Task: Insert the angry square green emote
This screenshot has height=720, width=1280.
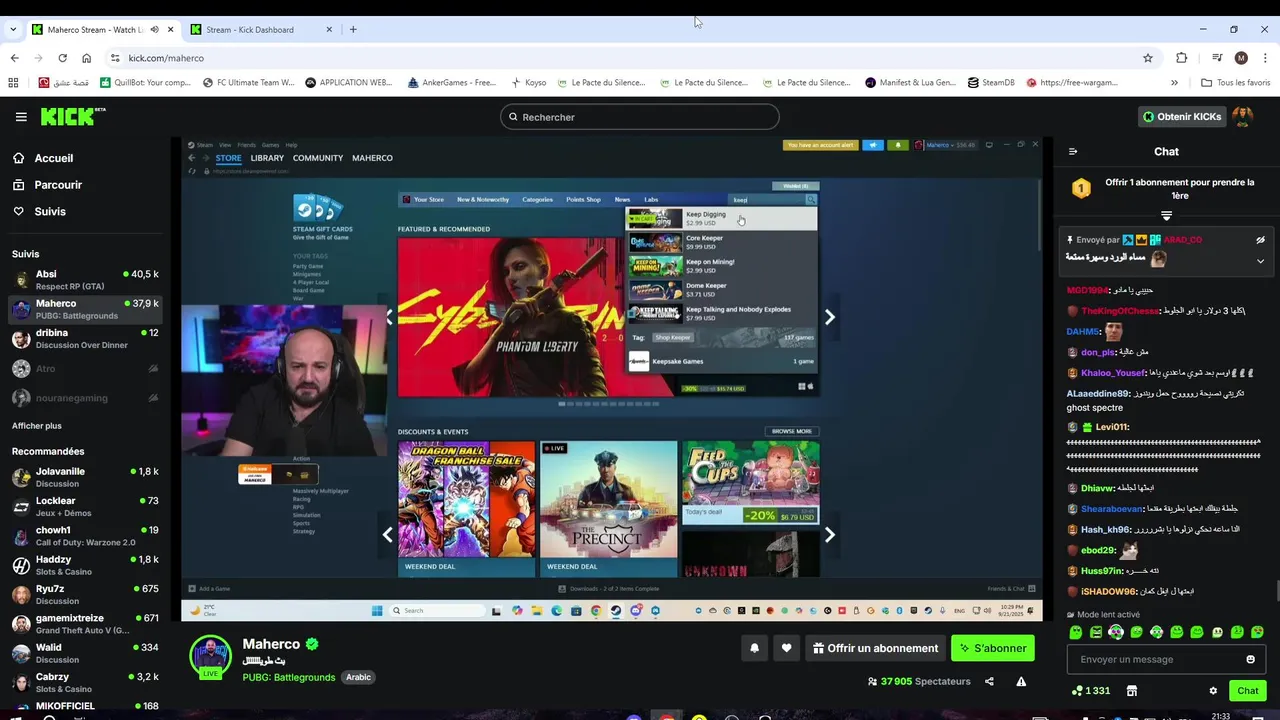Action: click(x=1096, y=632)
